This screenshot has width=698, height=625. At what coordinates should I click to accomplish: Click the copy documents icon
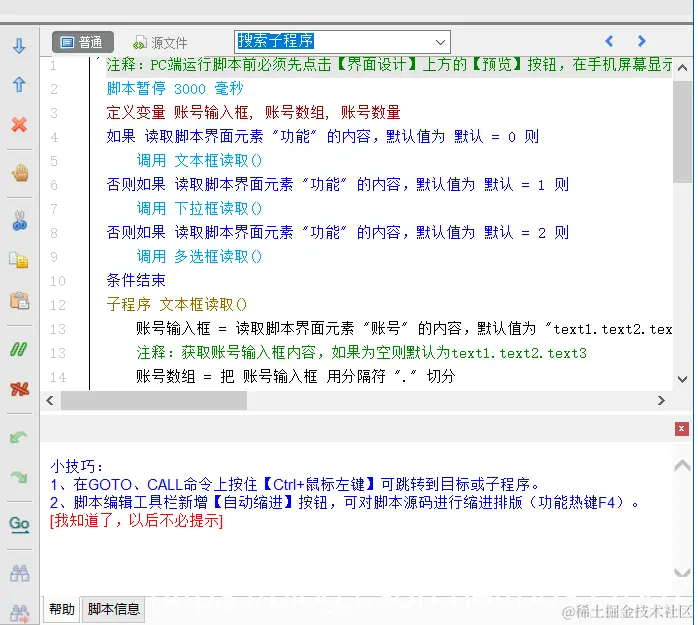(x=19, y=260)
